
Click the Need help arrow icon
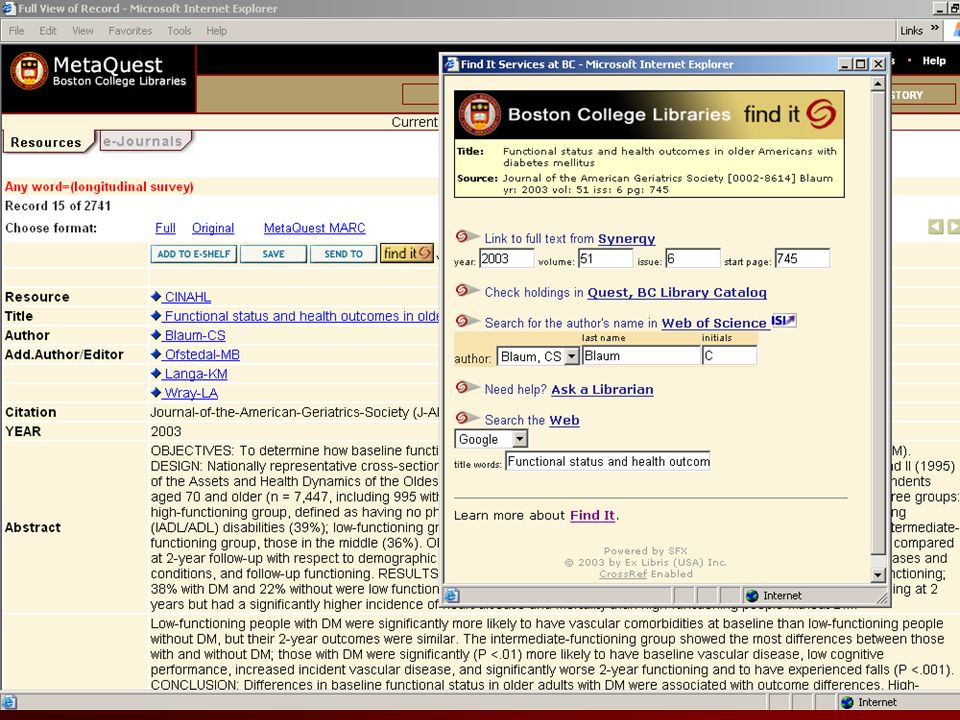tap(467, 387)
